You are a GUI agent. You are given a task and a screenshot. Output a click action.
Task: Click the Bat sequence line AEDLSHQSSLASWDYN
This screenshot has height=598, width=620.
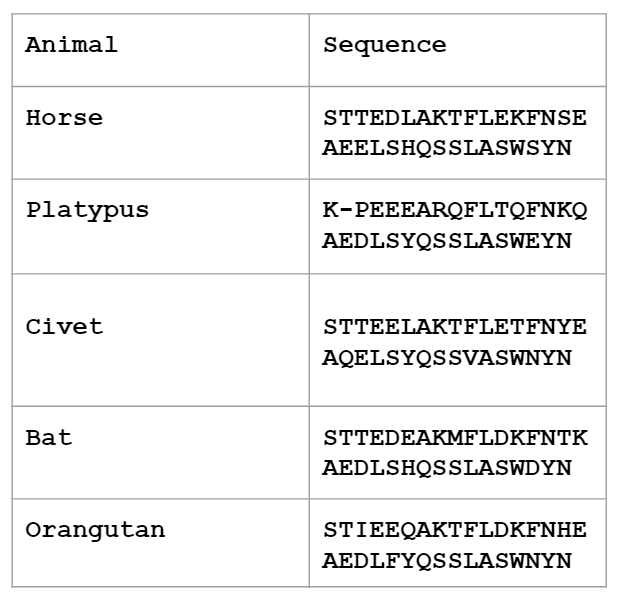click(x=447, y=468)
